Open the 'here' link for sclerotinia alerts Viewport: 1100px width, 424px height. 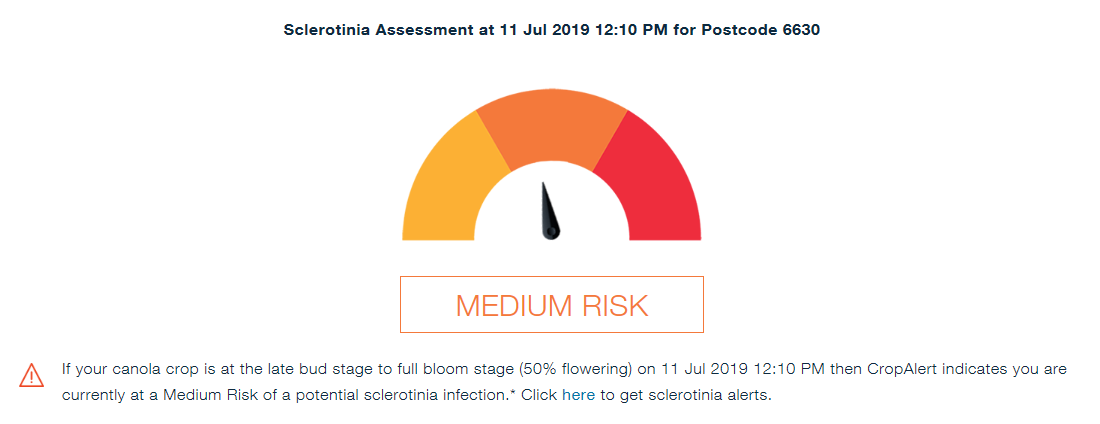tap(578, 395)
